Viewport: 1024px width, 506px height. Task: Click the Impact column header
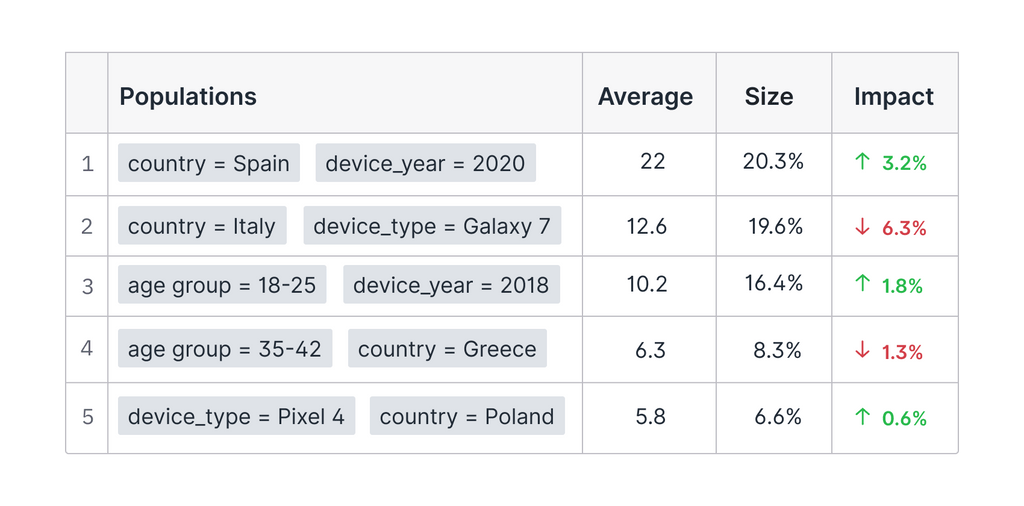[x=893, y=97]
